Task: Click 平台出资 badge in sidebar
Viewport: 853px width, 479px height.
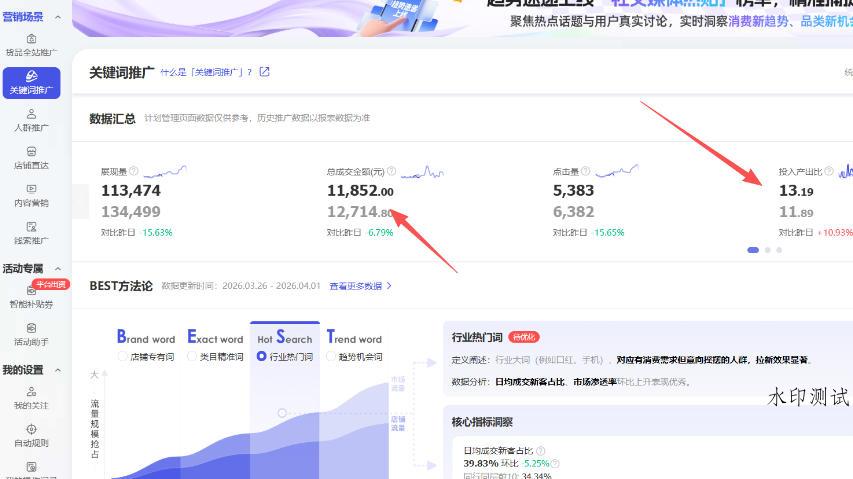Action: coord(51,284)
